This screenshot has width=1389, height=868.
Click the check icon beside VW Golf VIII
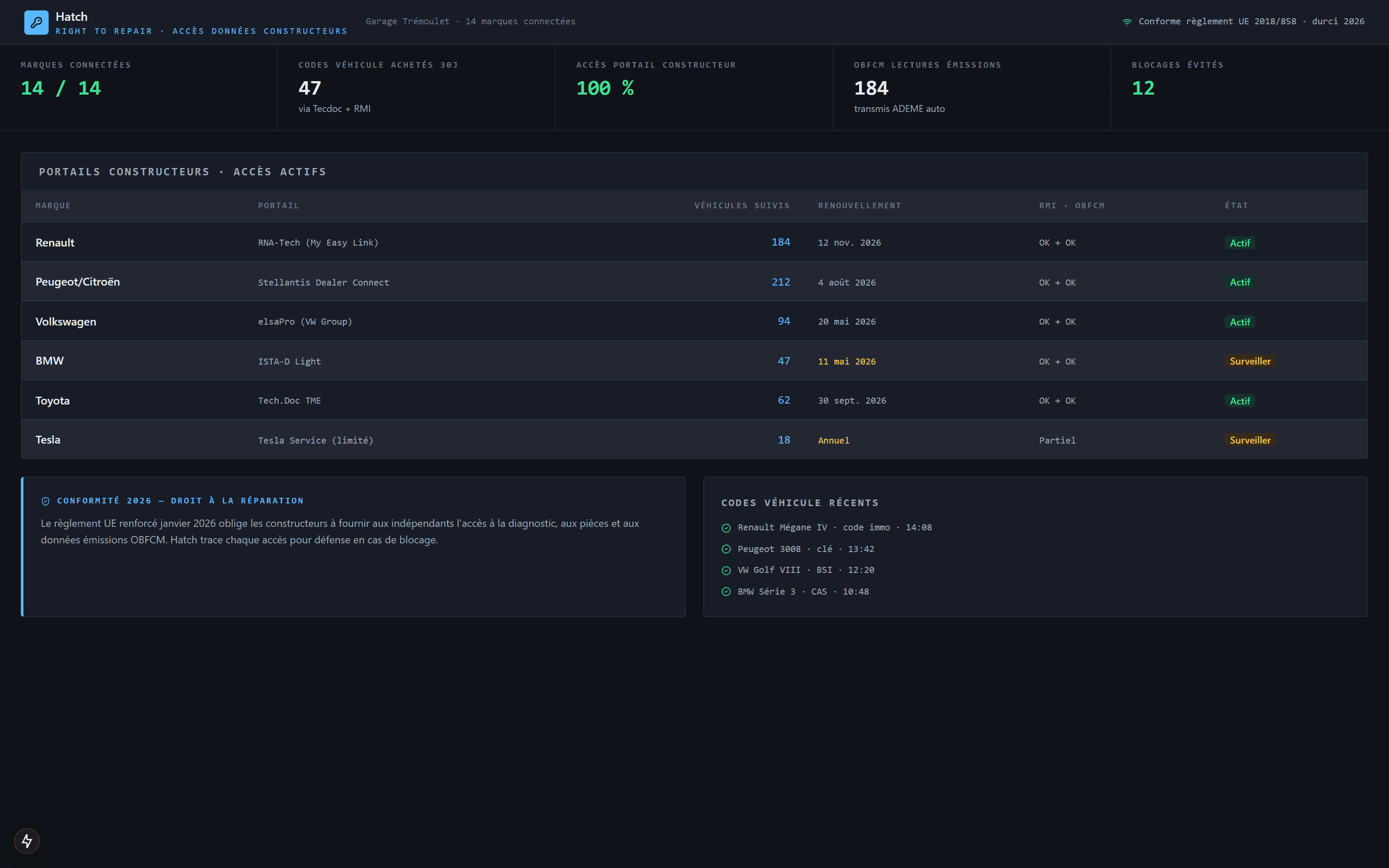(726, 571)
